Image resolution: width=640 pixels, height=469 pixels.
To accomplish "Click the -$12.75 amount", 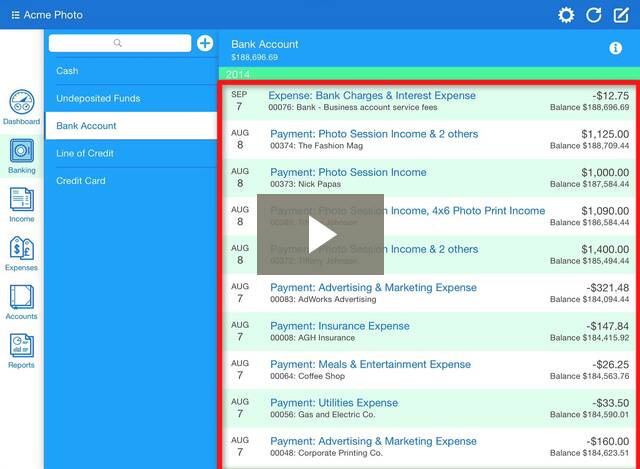I will click(x=611, y=96).
